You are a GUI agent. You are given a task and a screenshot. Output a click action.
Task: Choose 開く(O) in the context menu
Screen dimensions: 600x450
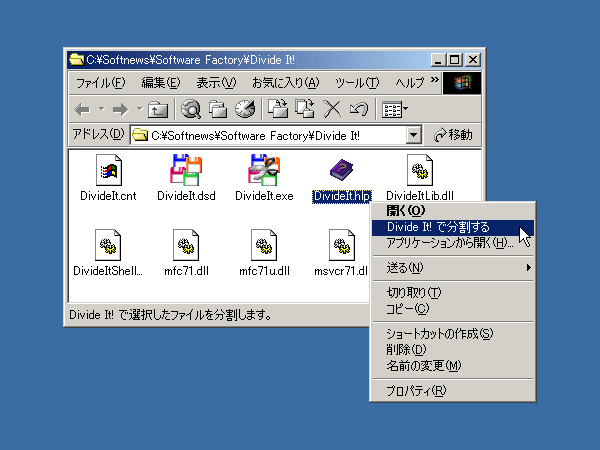pyautogui.click(x=453, y=211)
